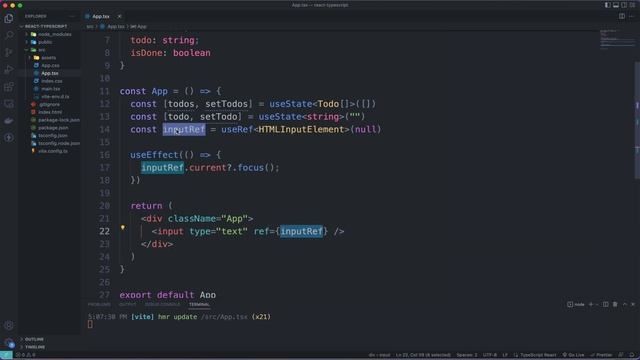Open the activity bar icon below Docker
This screenshot has width=640, height=360.
tap(9, 138)
